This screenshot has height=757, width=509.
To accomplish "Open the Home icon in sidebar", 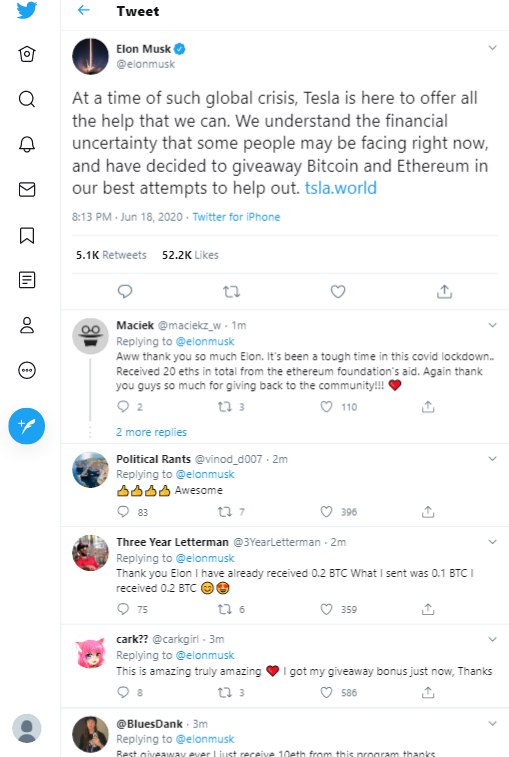I will (27, 54).
